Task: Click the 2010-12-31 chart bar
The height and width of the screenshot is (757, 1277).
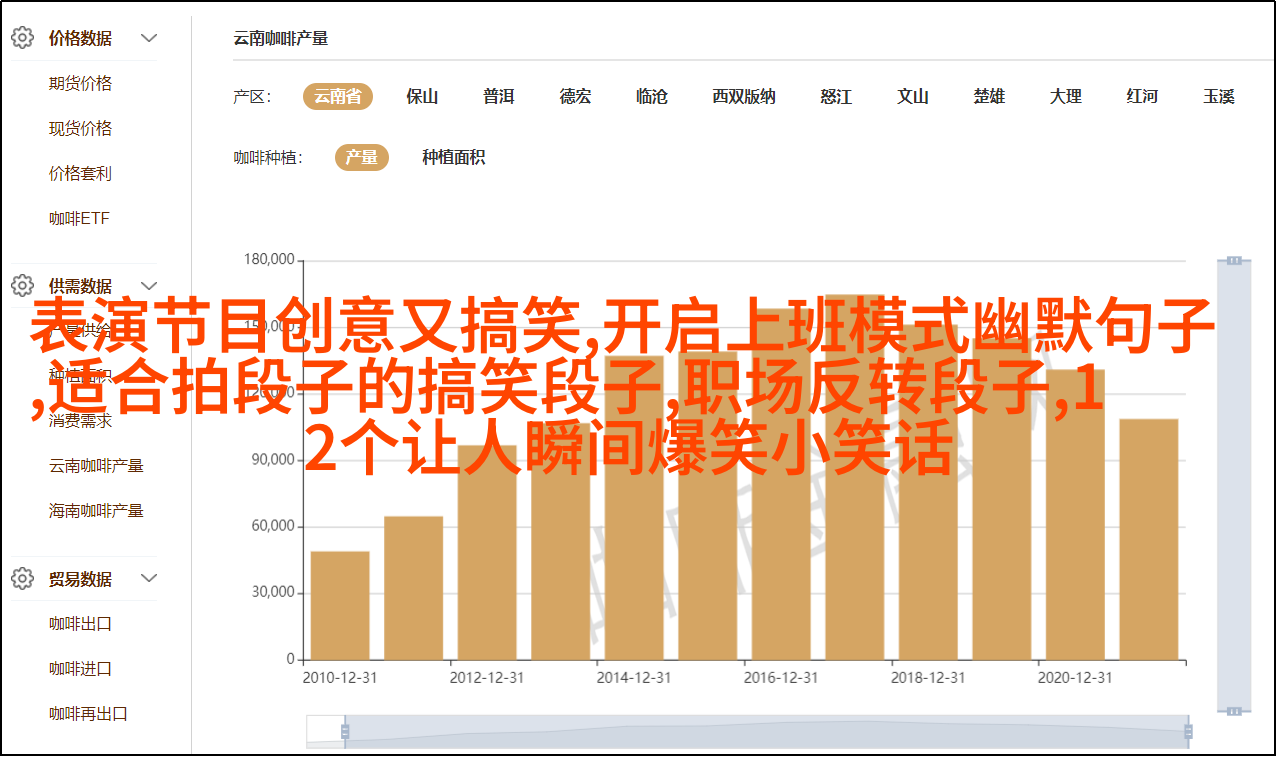Action: coord(340,605)
